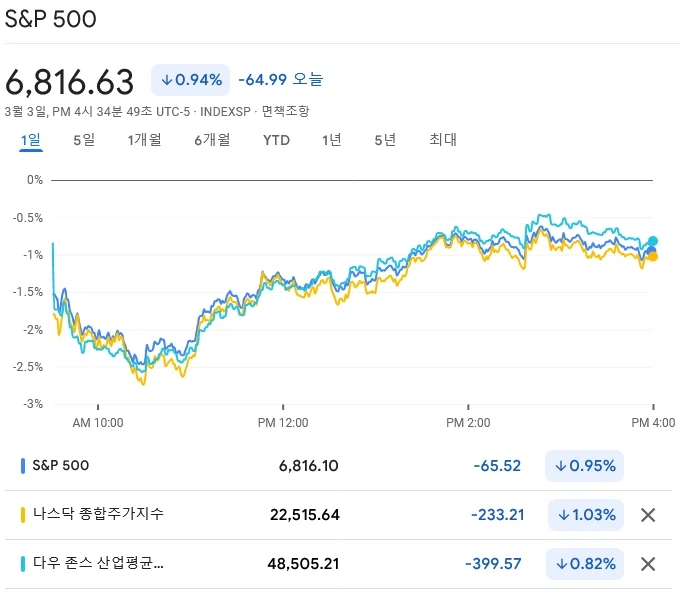Select the 최대 range tab
The height and width of the screenshot is (600, 680).
[x=442, y=140]
